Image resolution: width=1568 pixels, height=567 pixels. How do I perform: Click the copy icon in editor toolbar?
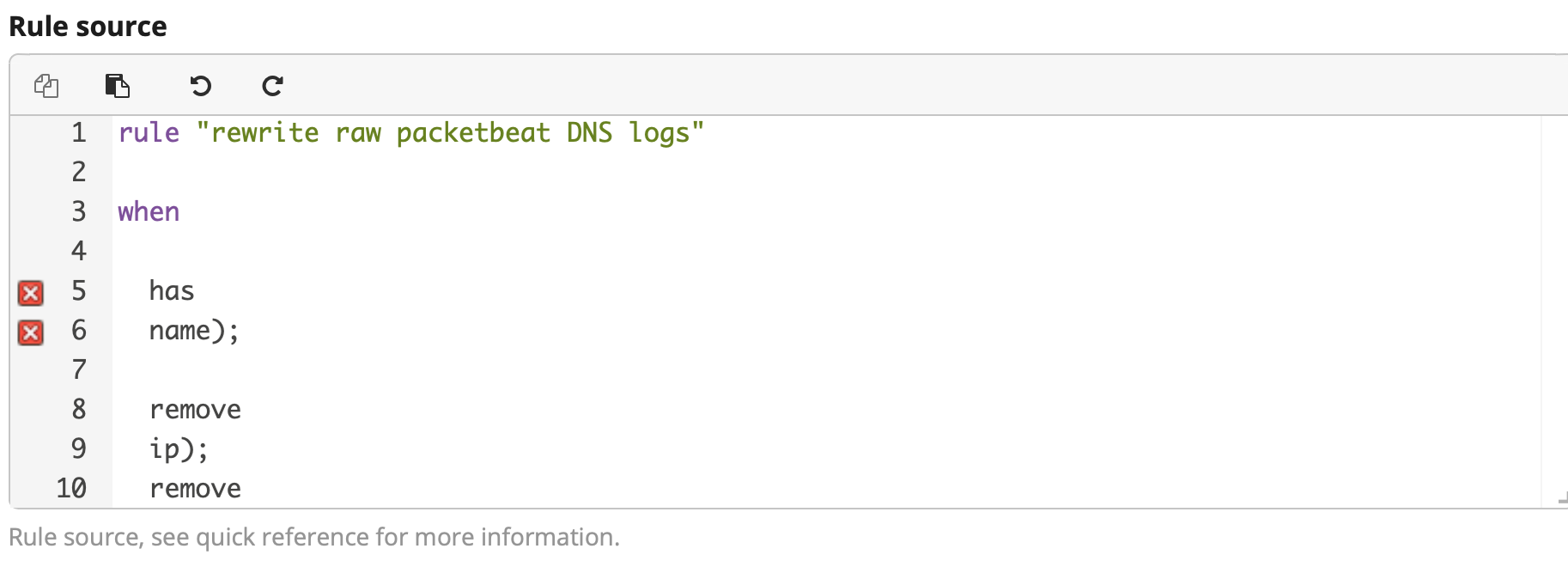pos(46,86)
